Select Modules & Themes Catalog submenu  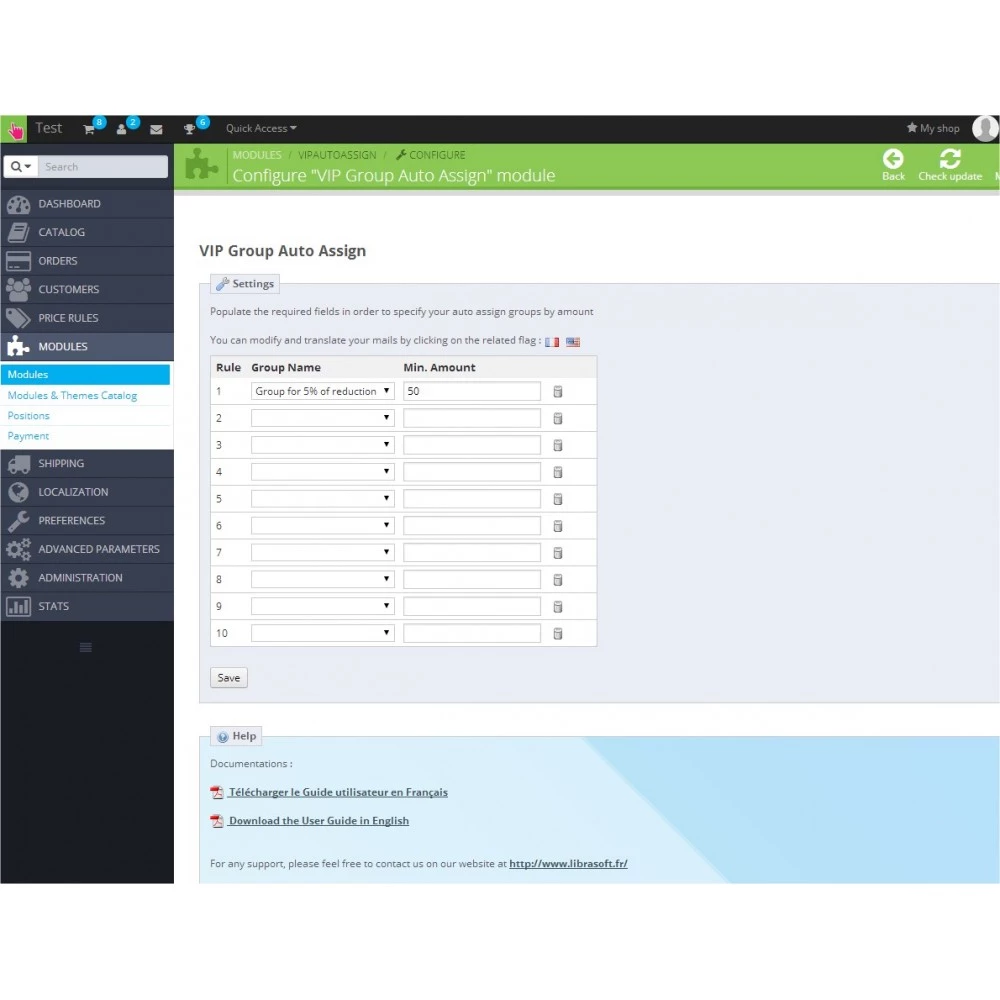click(72, 395)
